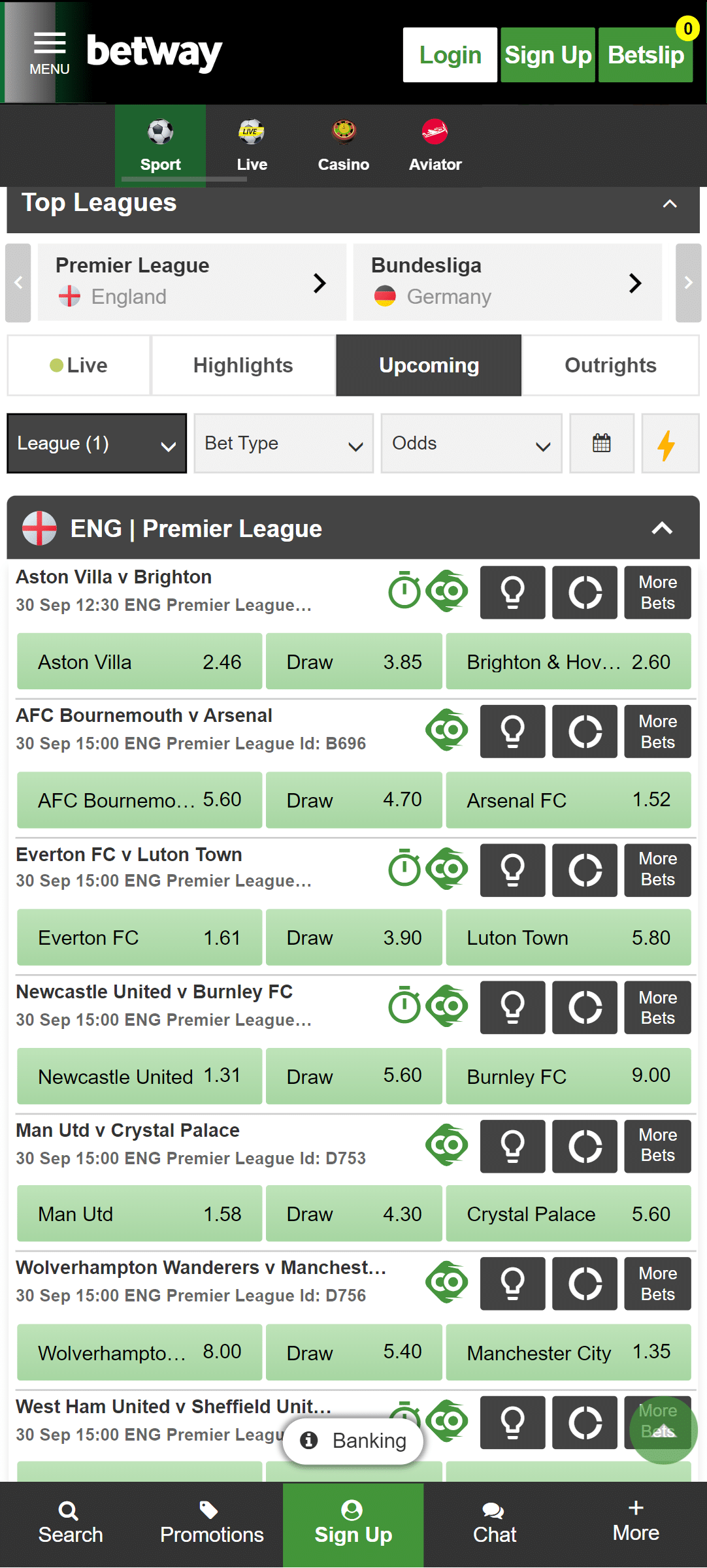This screenshot has width=707, height=1568.
Task: Click the lightning bolt quick bet icon
Action: 668,444
